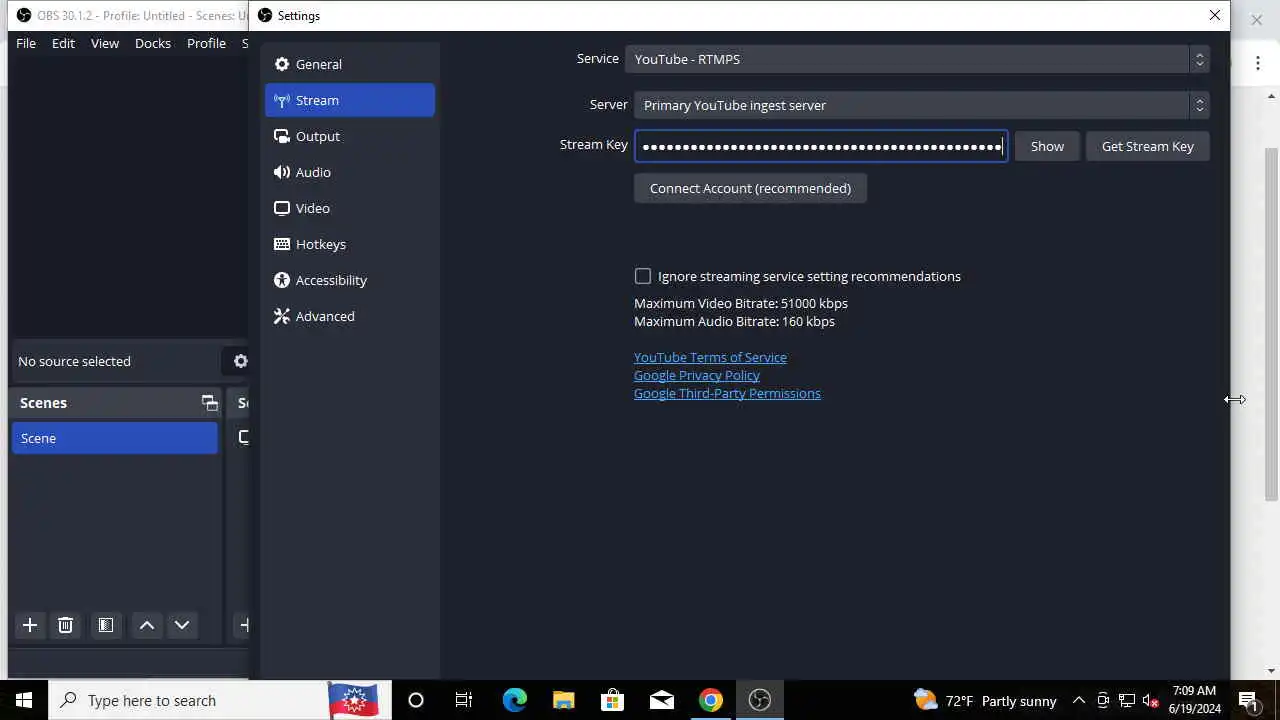Image resolution: width=1280 pixels, height=720 pixels.
Task: Open Mail app from taskbar
Action: [661, 700]
